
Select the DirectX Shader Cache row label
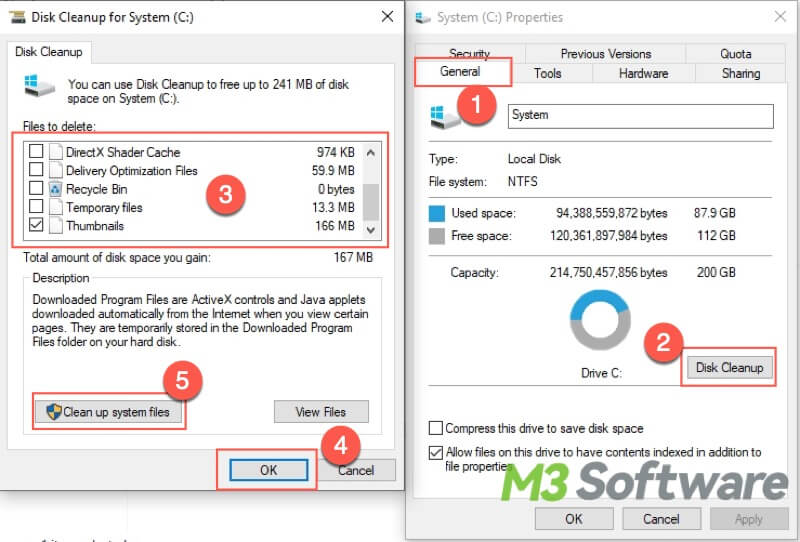[x=123, y=152]
